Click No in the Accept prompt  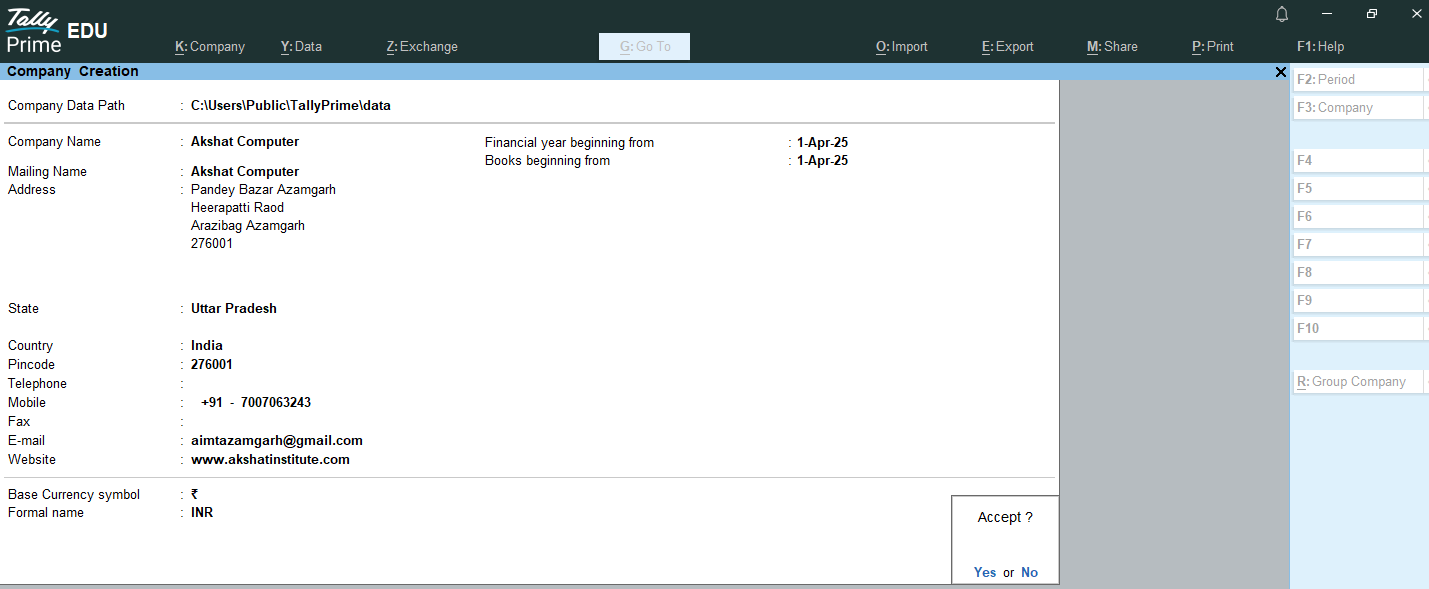point(1029,573)
